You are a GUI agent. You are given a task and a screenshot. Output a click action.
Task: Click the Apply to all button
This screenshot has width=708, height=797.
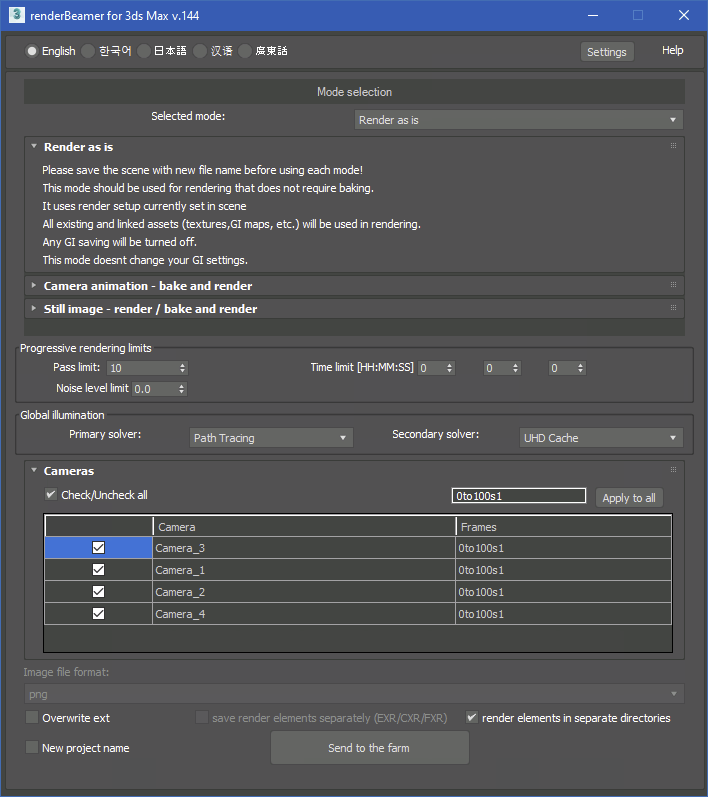pyautogui.click(x=629, y=498)
